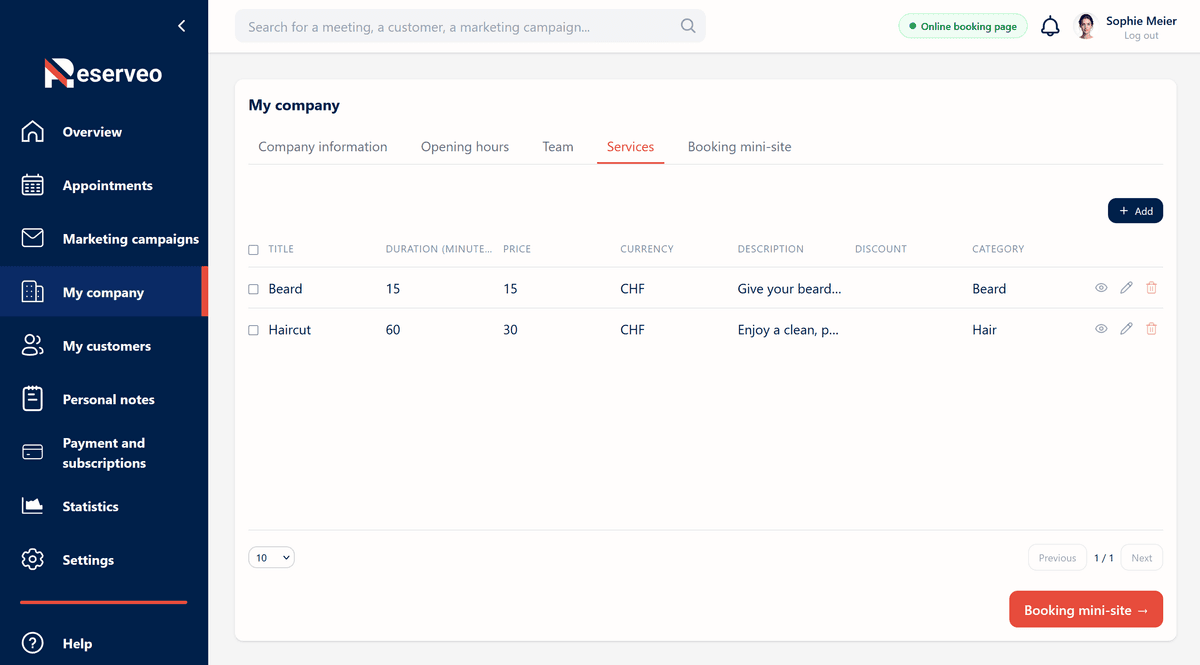Switch to the Opening hours tab
Image resolution: width=1200 pixels, height=665 pixels.
[x=464, y=147]
